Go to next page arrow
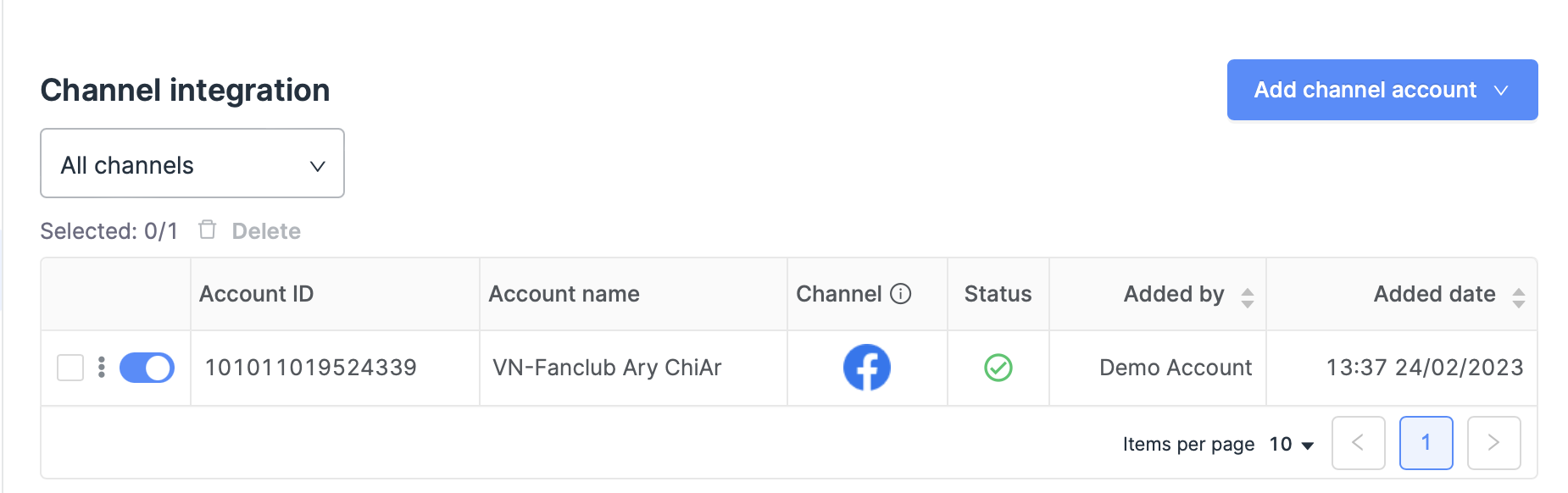Image resolution: width=1568 pixels, height=493 pixels. pyautogui.click(x=1493, y=442)
